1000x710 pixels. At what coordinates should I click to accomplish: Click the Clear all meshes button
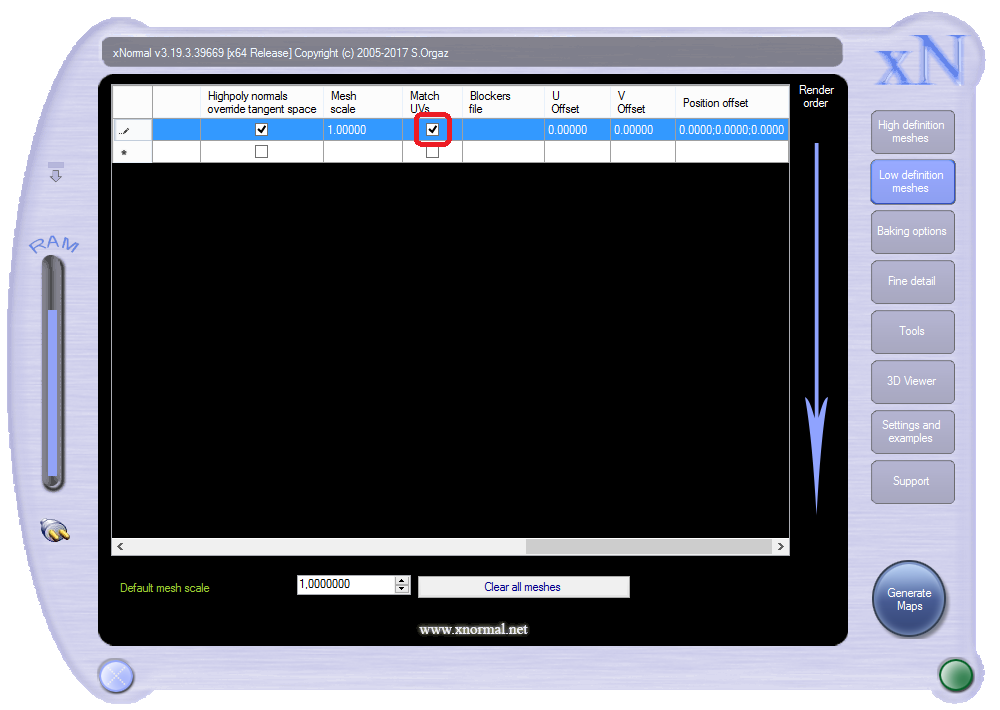(x=523, y=587)
